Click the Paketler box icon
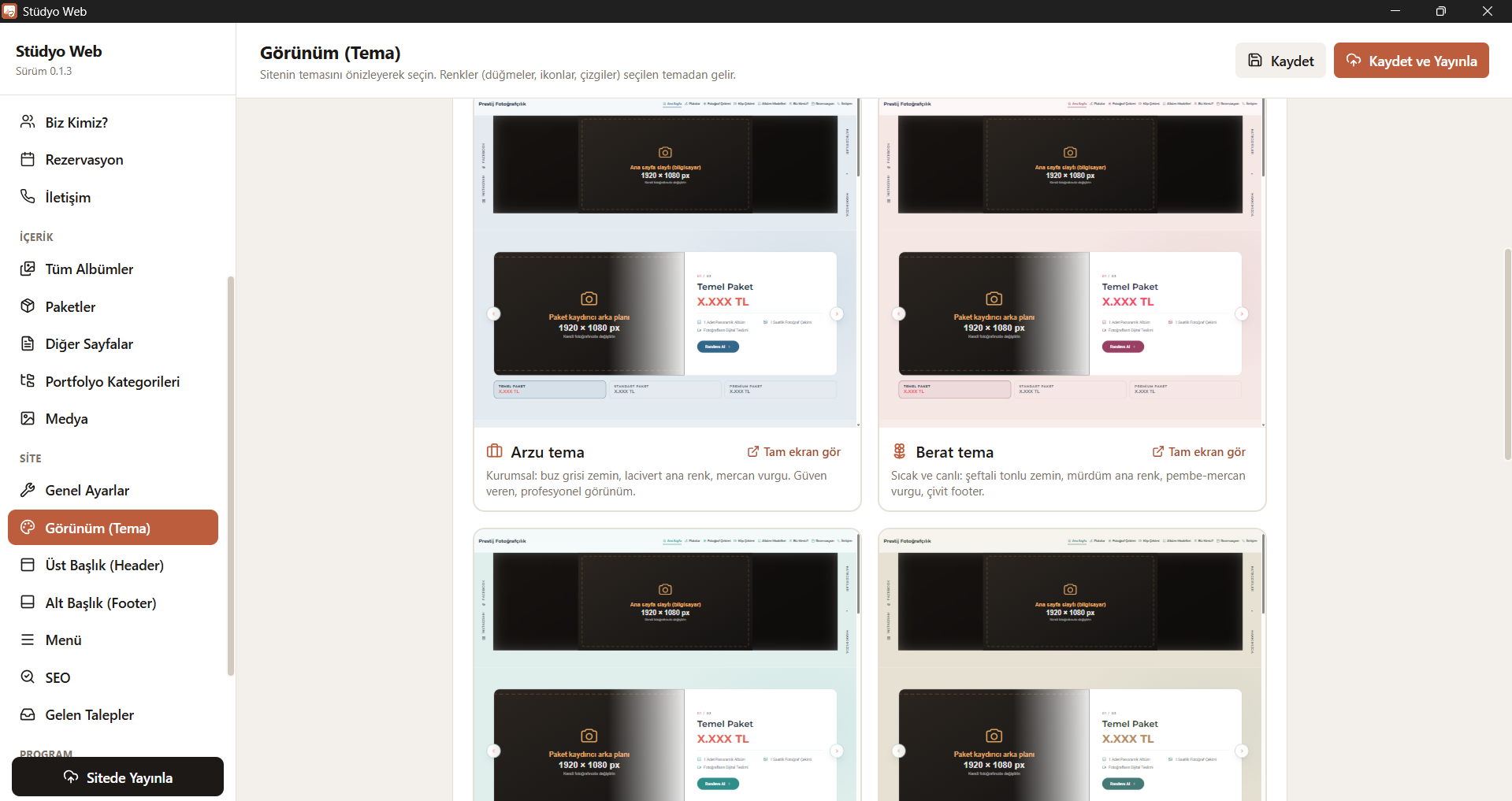 [28, 306]
